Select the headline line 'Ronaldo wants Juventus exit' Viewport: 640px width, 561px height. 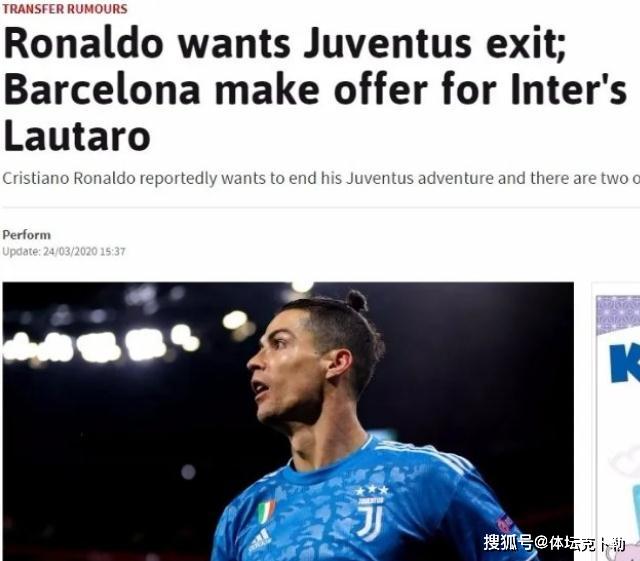click(x=285, y=44)
